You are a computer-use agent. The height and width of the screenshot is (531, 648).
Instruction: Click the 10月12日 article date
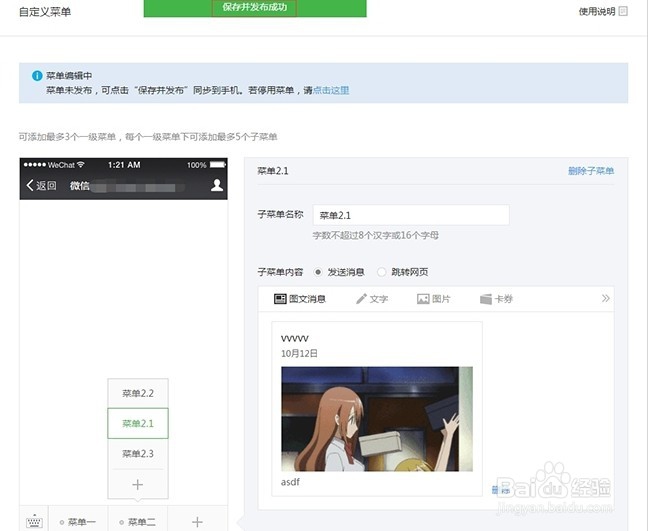[x=299, y=353]
